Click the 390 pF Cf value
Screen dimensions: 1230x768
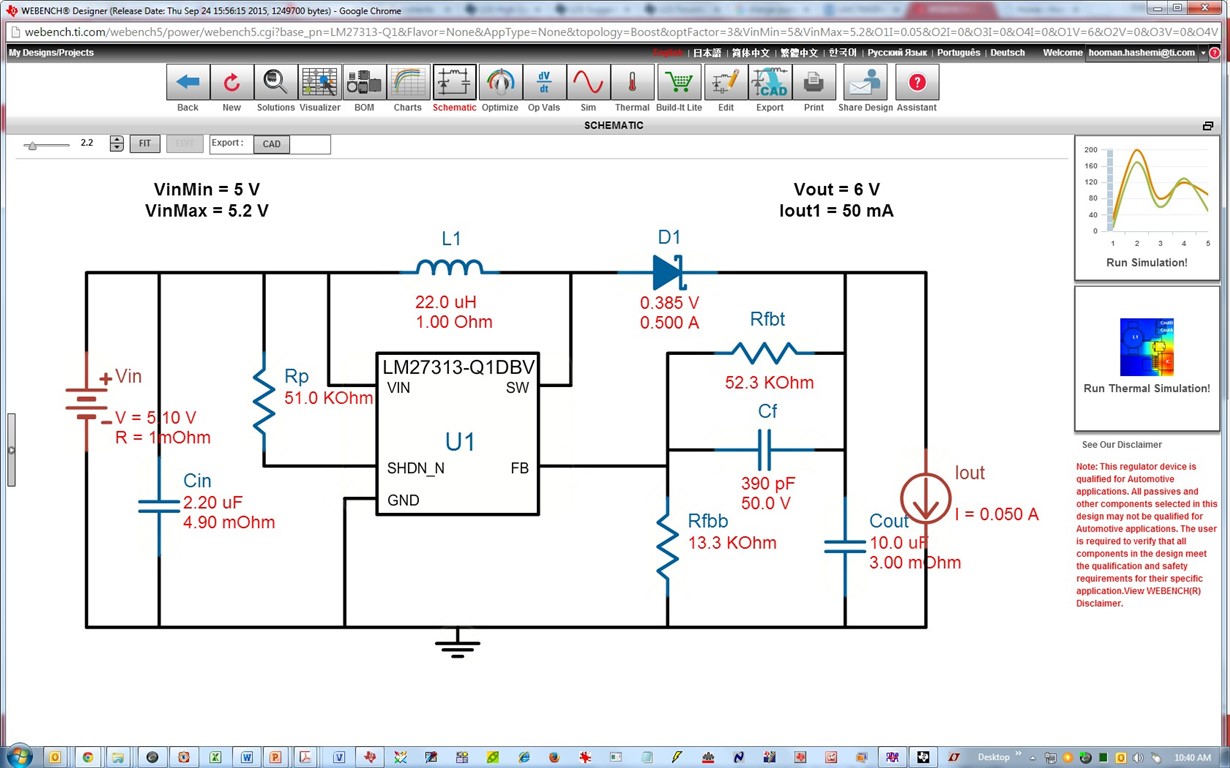(x=769, y=484)
